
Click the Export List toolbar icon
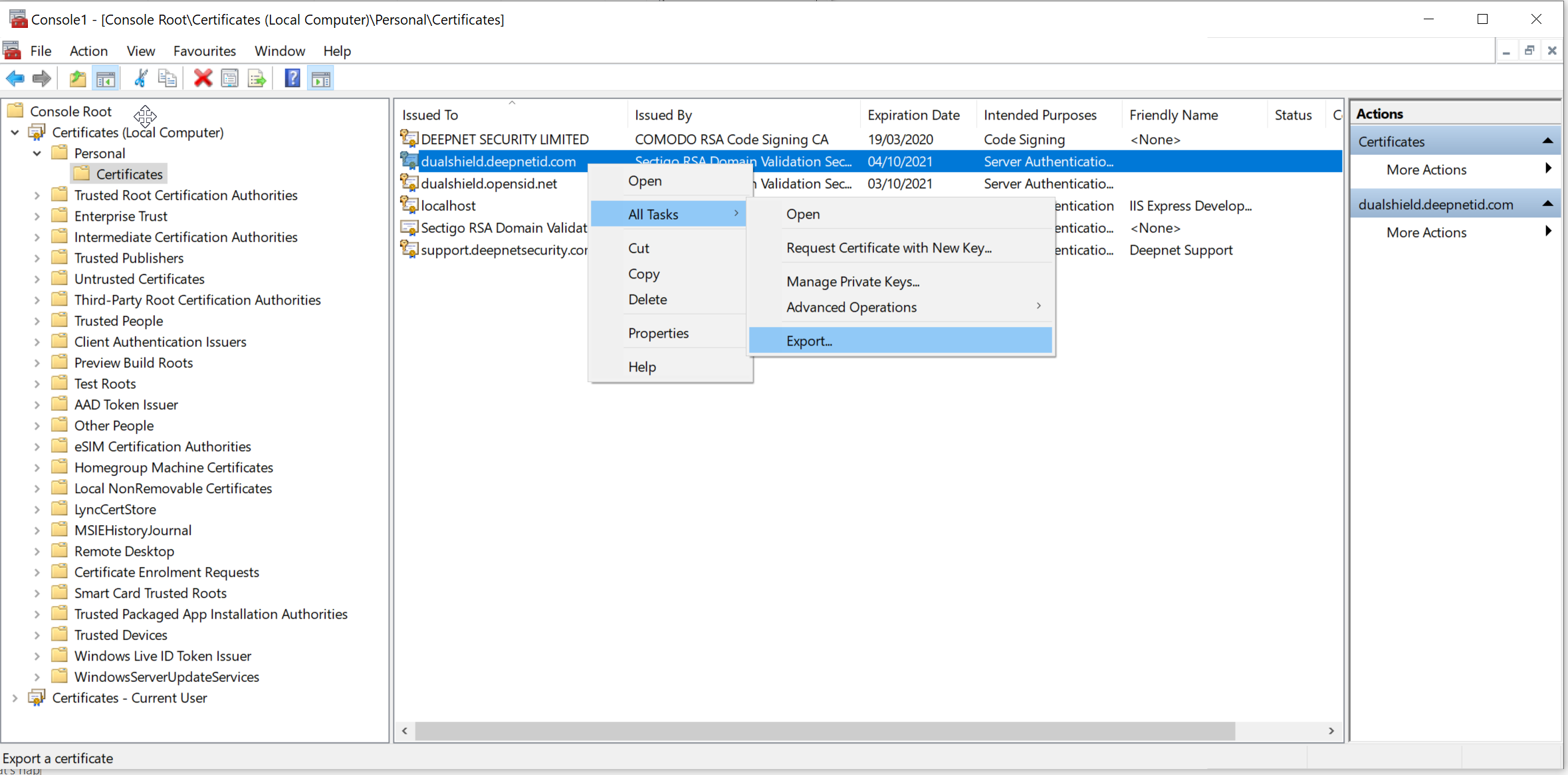257,78
